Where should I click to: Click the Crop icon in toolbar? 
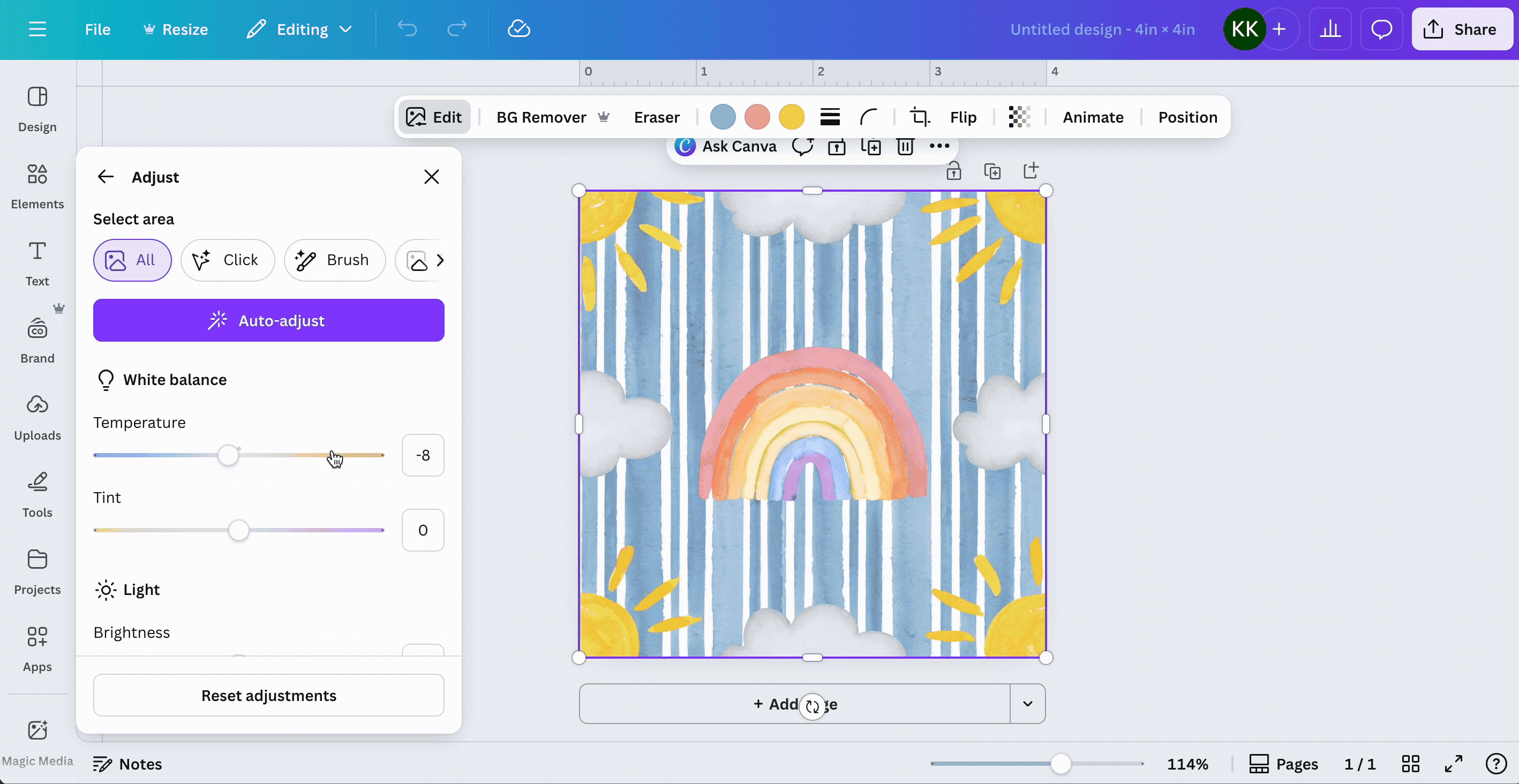click(x=919, y=117)
